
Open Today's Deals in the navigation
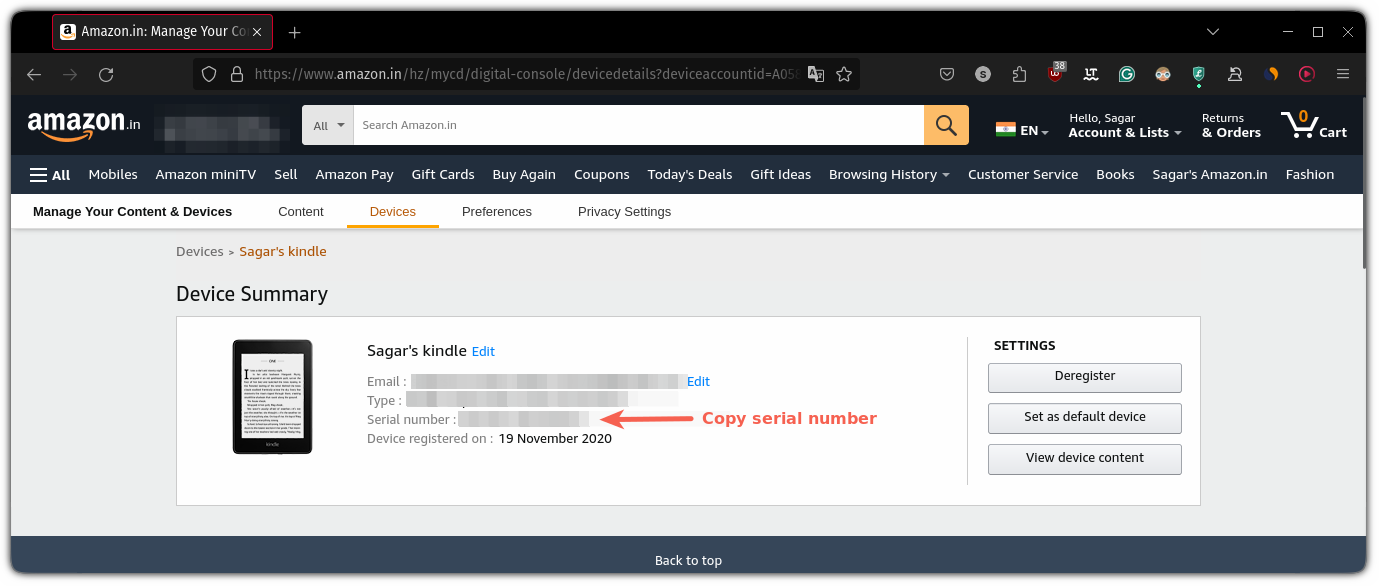tap(689, 174)
